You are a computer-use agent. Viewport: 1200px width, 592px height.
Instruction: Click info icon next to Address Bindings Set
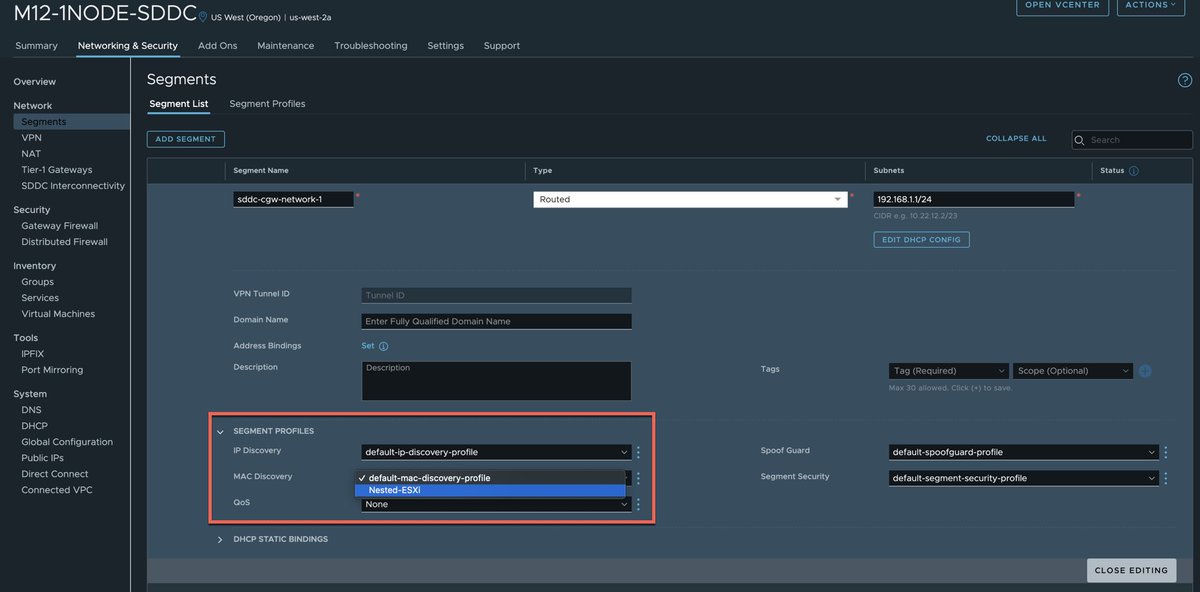pyautogui.click(x=383, y=346)
